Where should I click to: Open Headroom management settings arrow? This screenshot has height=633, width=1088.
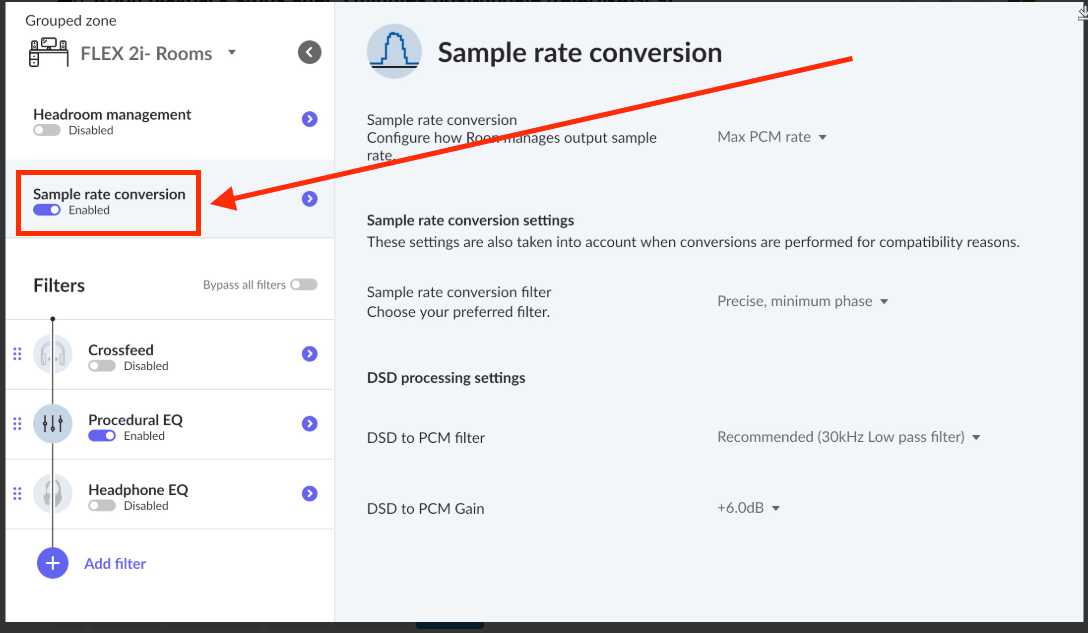309,119
